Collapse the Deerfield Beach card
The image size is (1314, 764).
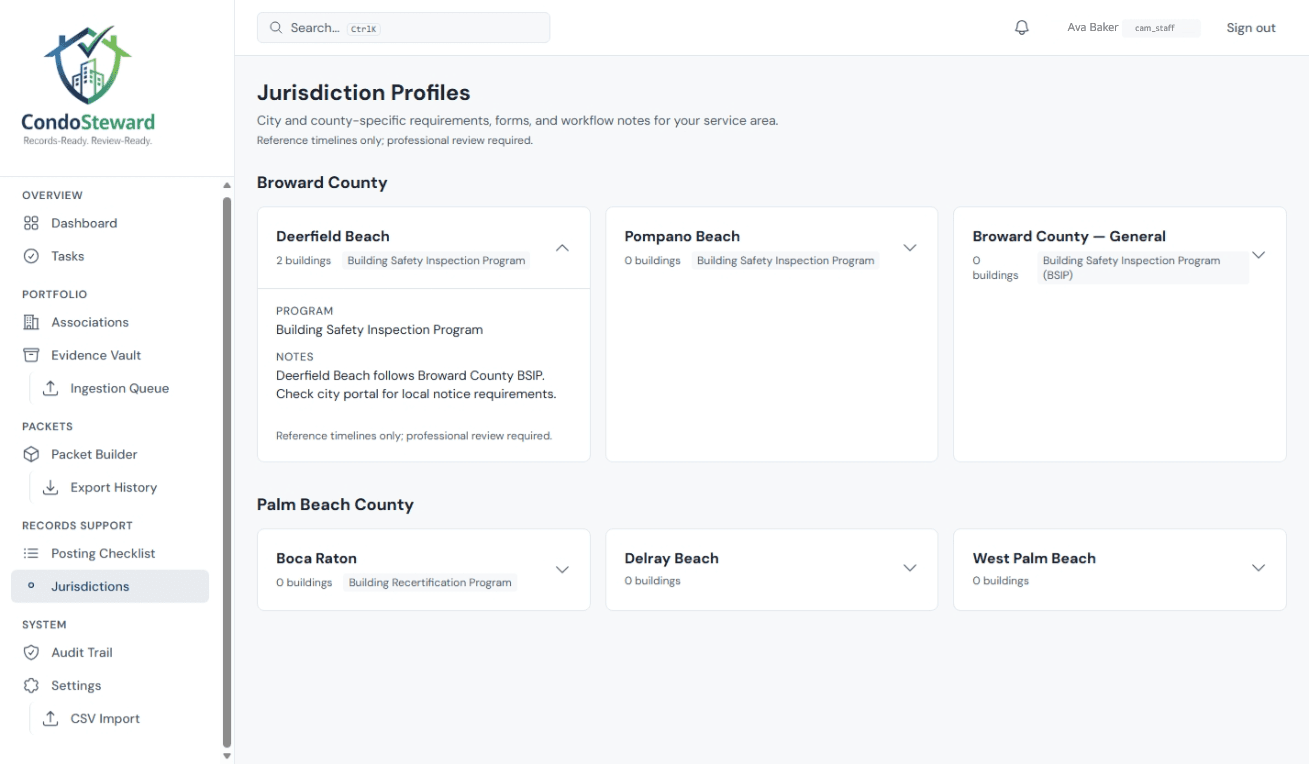(562, 247)
